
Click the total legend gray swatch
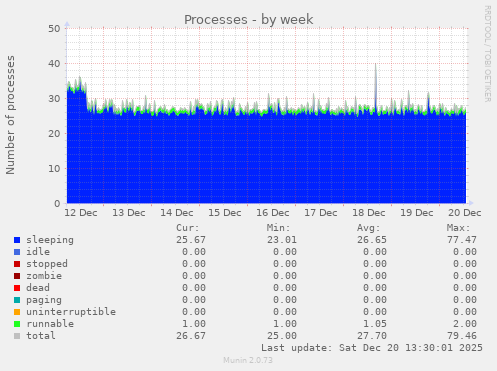pos(17,336)
